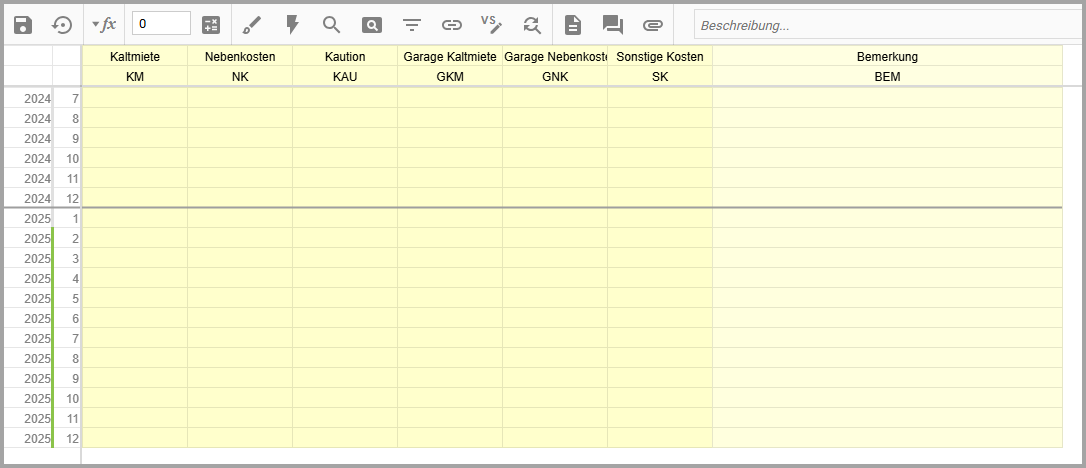Click the boxed find-in-page search icon
Image resolution: width=1086 pixels, height=468 pixels.
(371, 24)
